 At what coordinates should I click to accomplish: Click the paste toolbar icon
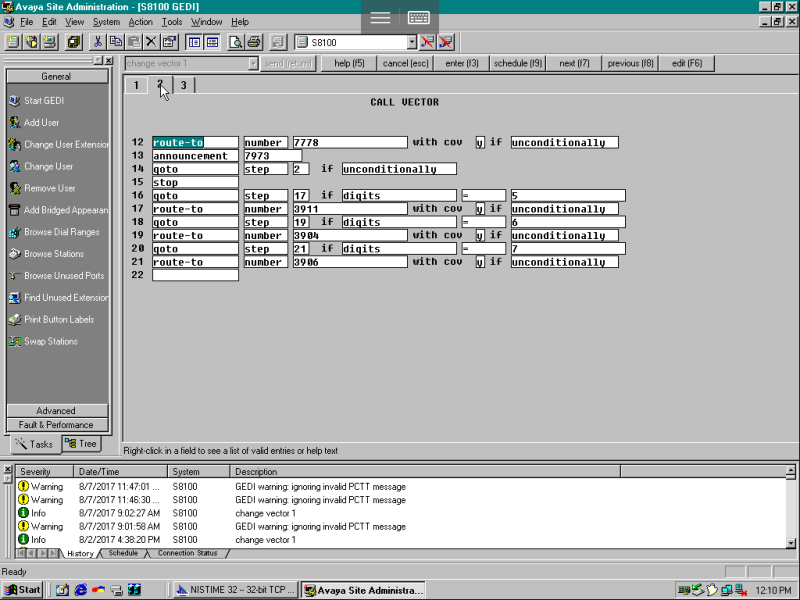[134, 42]
